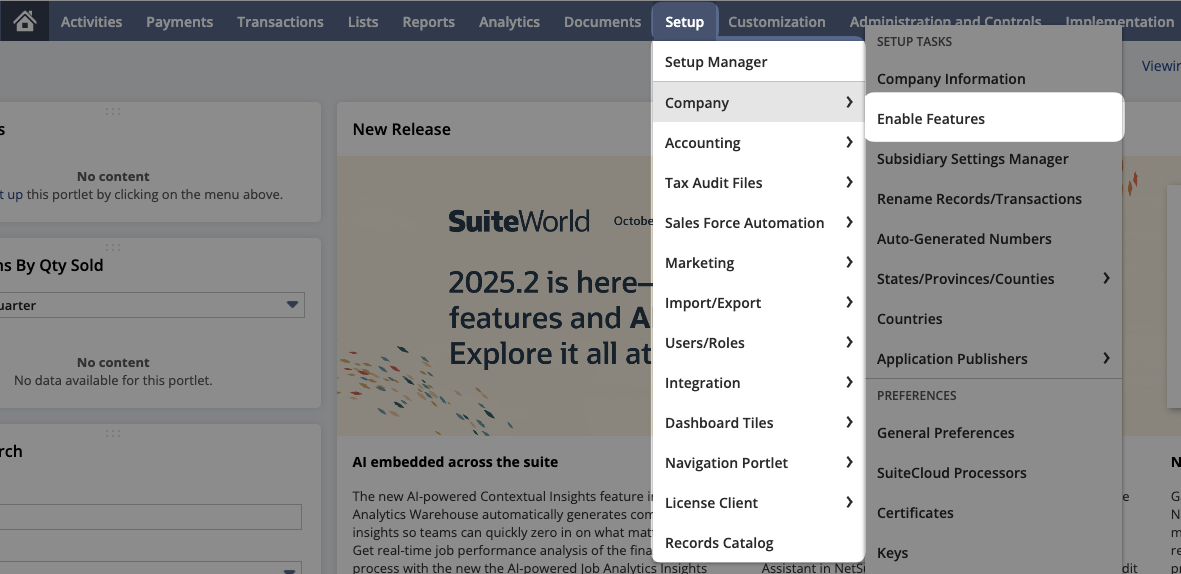This screenshot has height=574, width=1181.
Task: Open Subsidiary Settings Manager
Action: [x=993, y=158]
